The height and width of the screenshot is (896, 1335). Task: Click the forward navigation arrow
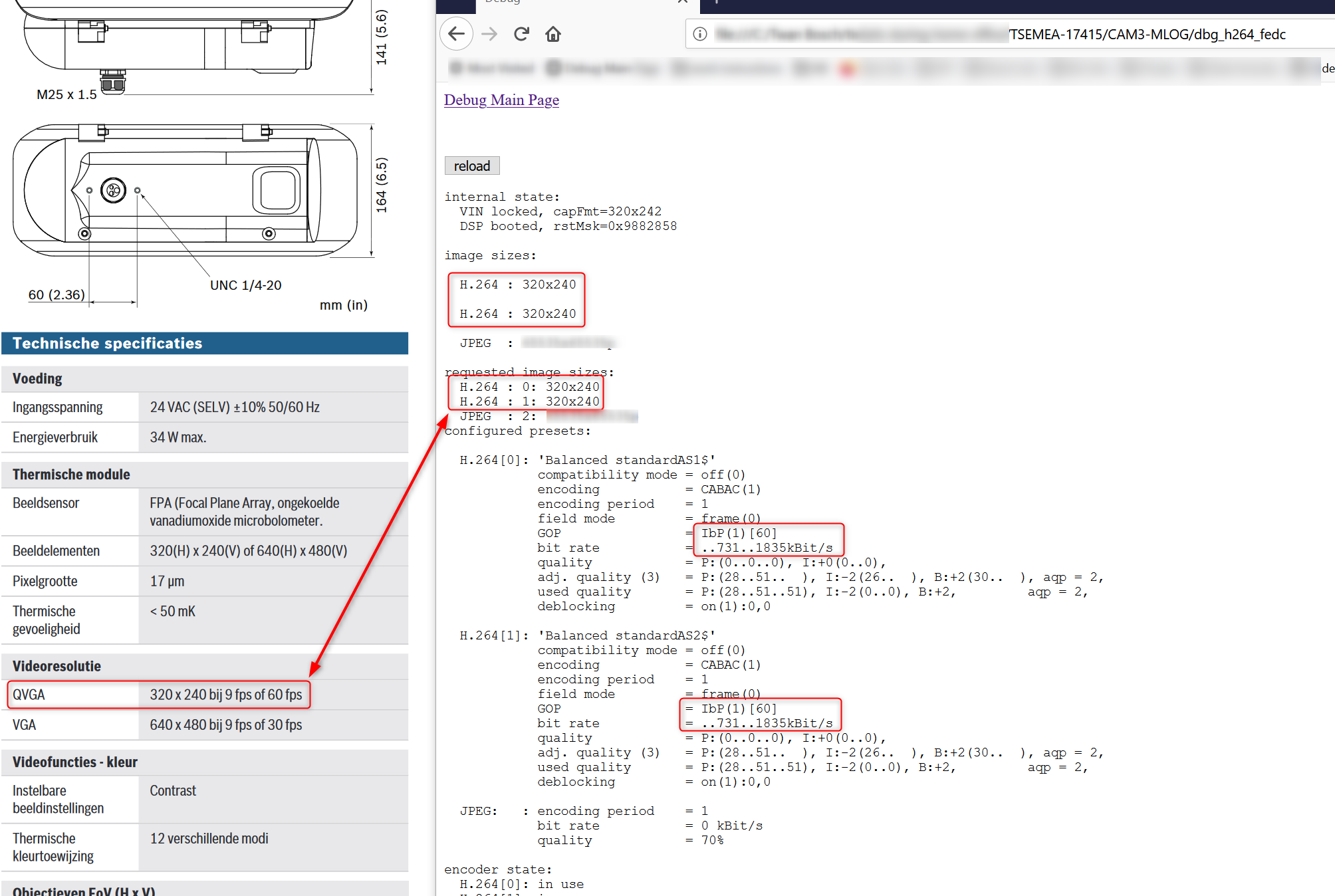tap(489, 34)
